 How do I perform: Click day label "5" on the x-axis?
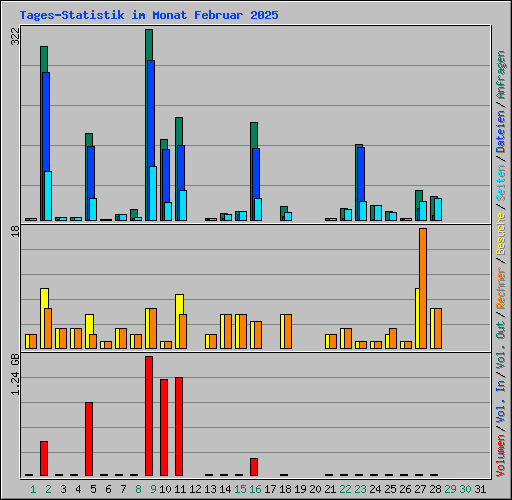click(93, 489)
